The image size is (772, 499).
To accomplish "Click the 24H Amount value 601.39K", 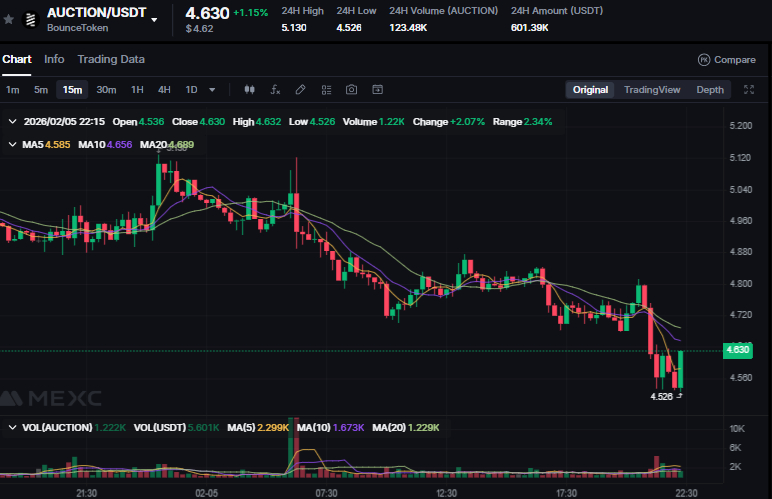I will (x=530, y=28).
